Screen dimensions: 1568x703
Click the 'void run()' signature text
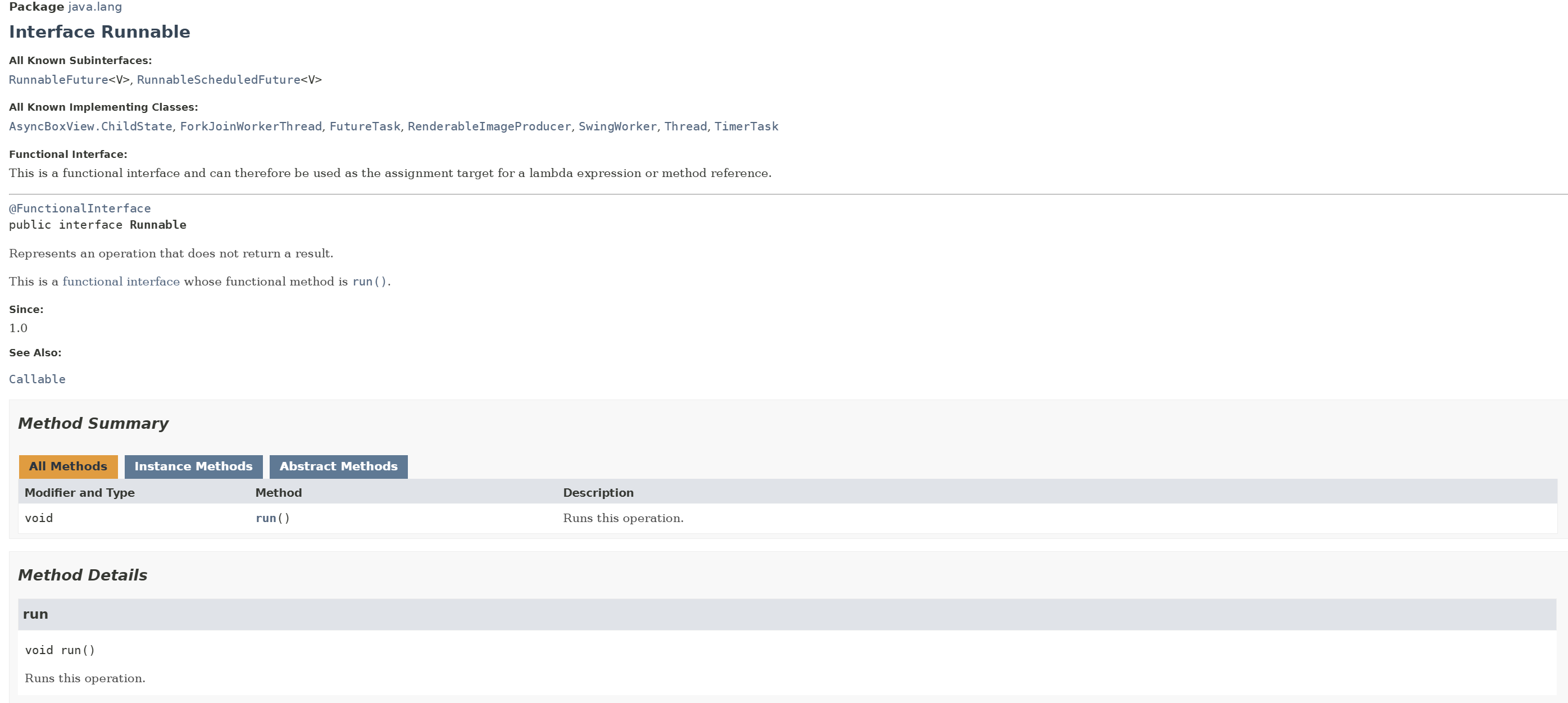(60, 650)
